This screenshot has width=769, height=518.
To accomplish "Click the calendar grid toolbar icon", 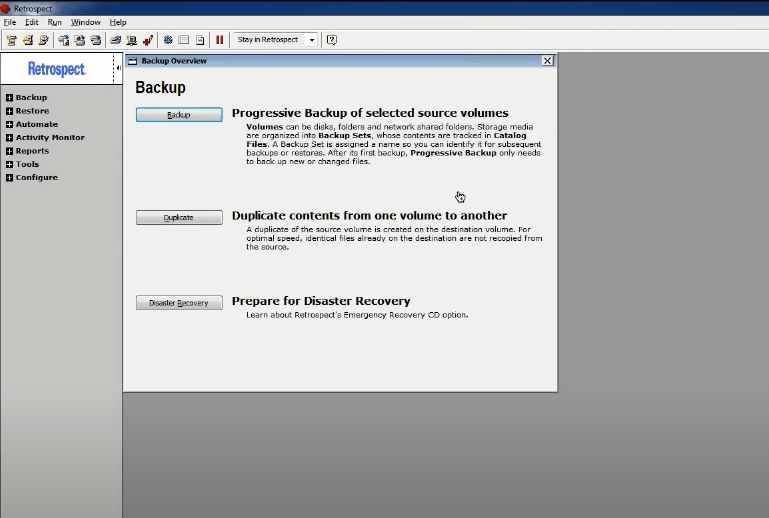I will coord(183,40).
